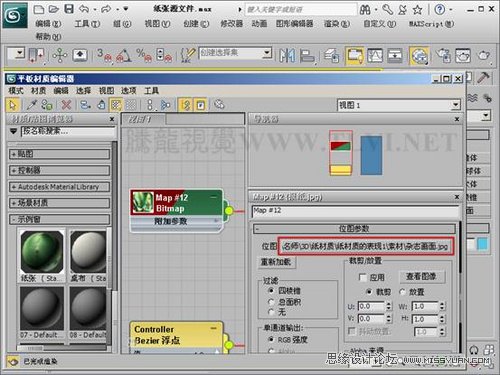Viewport: 500px width, 375px height.
Task: Select the 无 filtering radio button
Action: click(x=271, y=312)
